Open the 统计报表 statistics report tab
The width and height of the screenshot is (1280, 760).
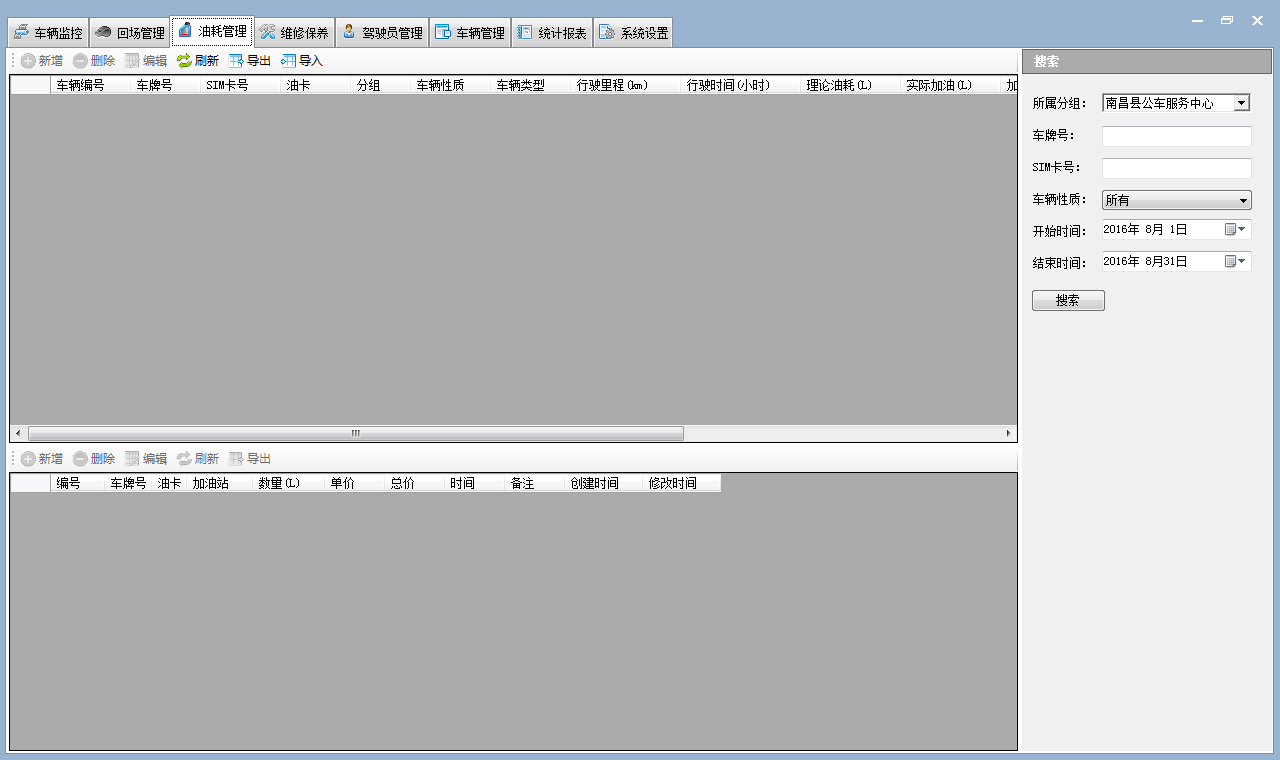(x=551, y=33)
